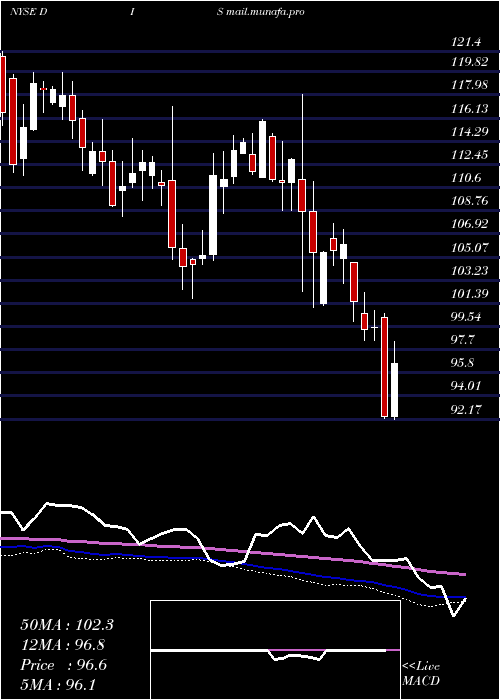Click the <<Live MACD label
The width and height of the screenshot is (500, 700).
pyautogui.click(x=421, y=674)
